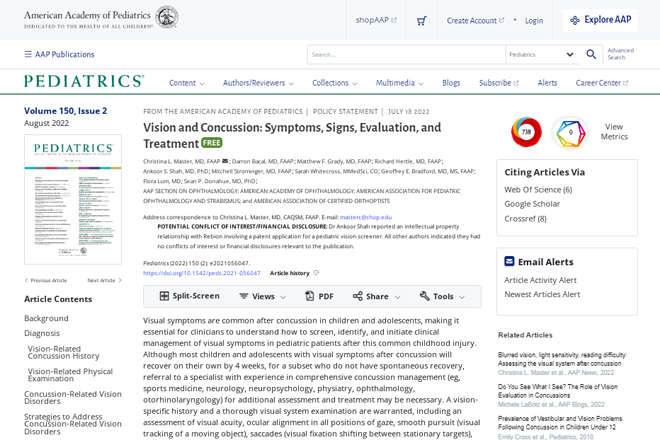The image size is (660, 440).
Task: Click the FREE access badge
Action: click(212, 143)
